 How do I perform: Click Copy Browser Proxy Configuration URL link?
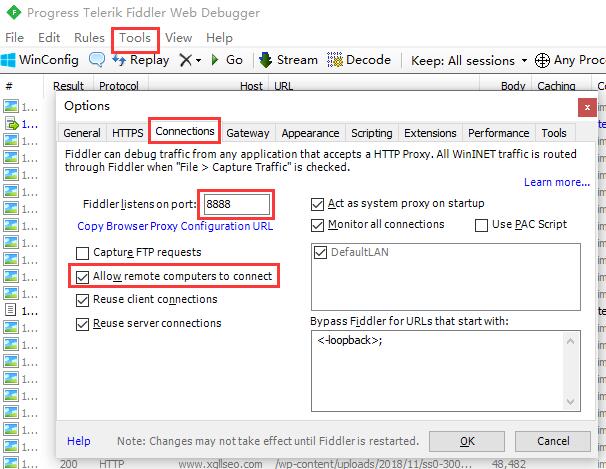(x=175, y=226)
